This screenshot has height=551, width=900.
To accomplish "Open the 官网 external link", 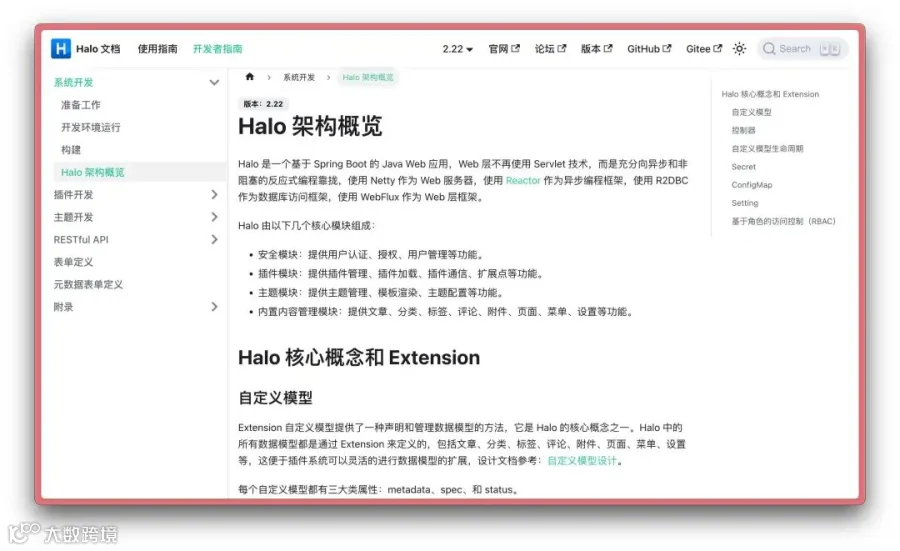I will tap(504, 49).
